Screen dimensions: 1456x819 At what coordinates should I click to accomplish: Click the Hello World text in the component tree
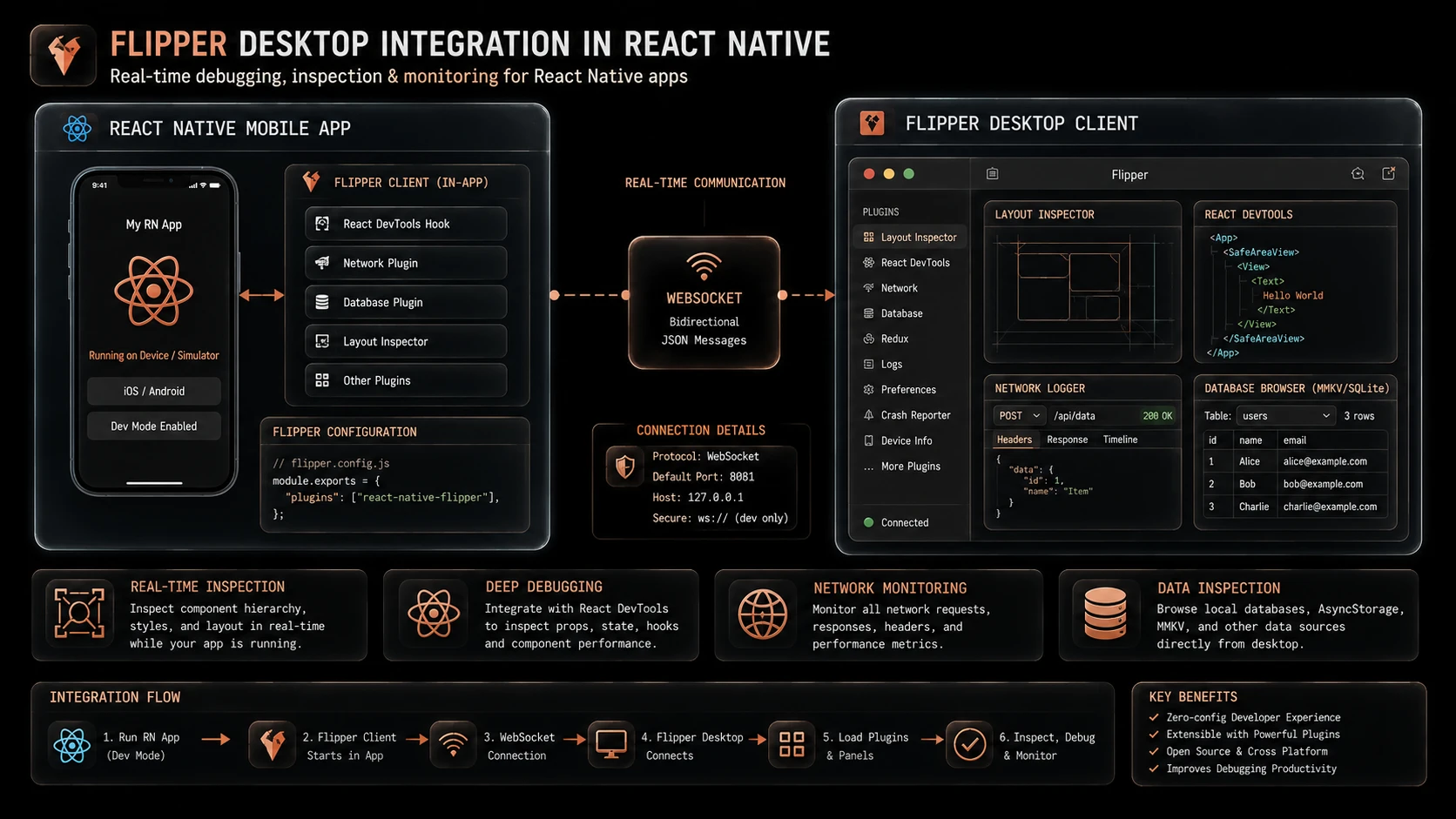[x=1293, y=296]
